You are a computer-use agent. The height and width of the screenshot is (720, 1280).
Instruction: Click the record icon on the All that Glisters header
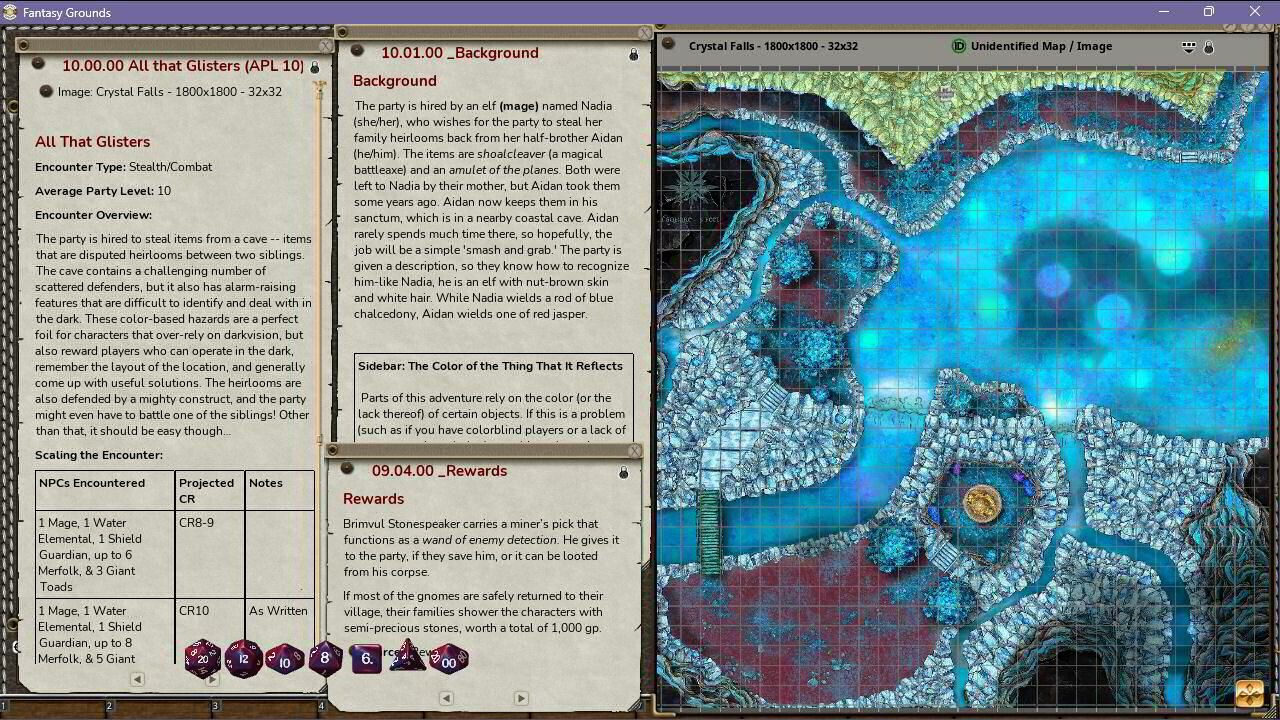tap(37, 65)
